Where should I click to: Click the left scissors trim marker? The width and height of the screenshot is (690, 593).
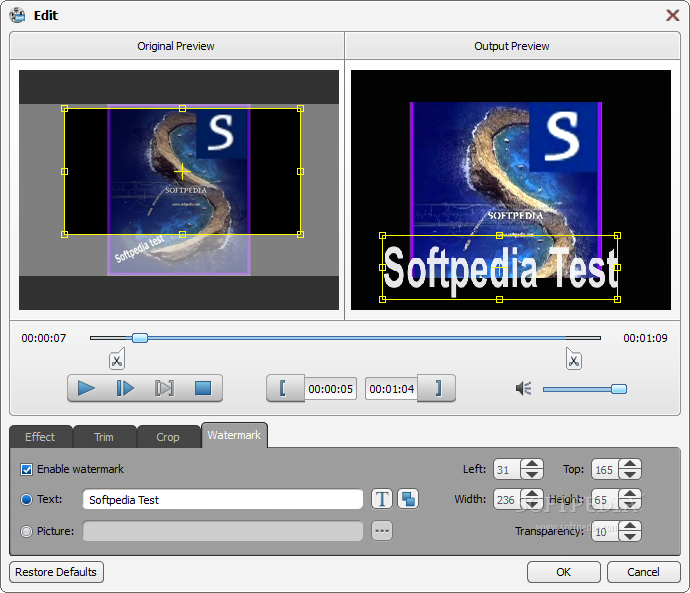[117, 359]
